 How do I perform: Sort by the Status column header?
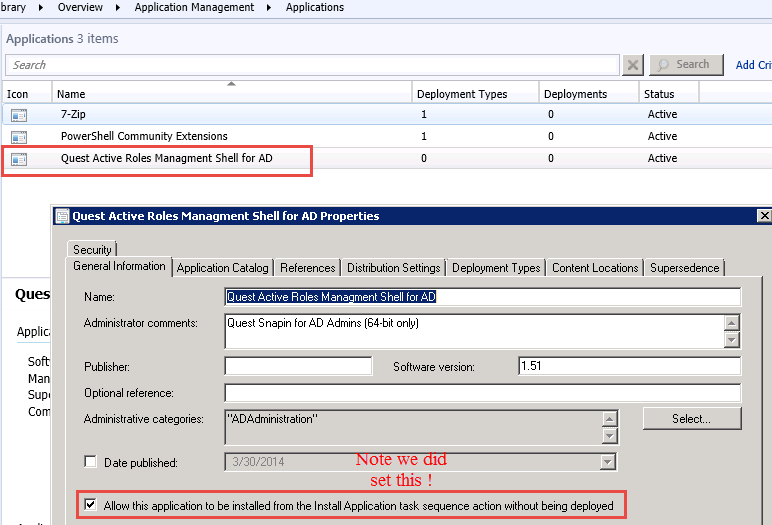click(x=669, y=94)
